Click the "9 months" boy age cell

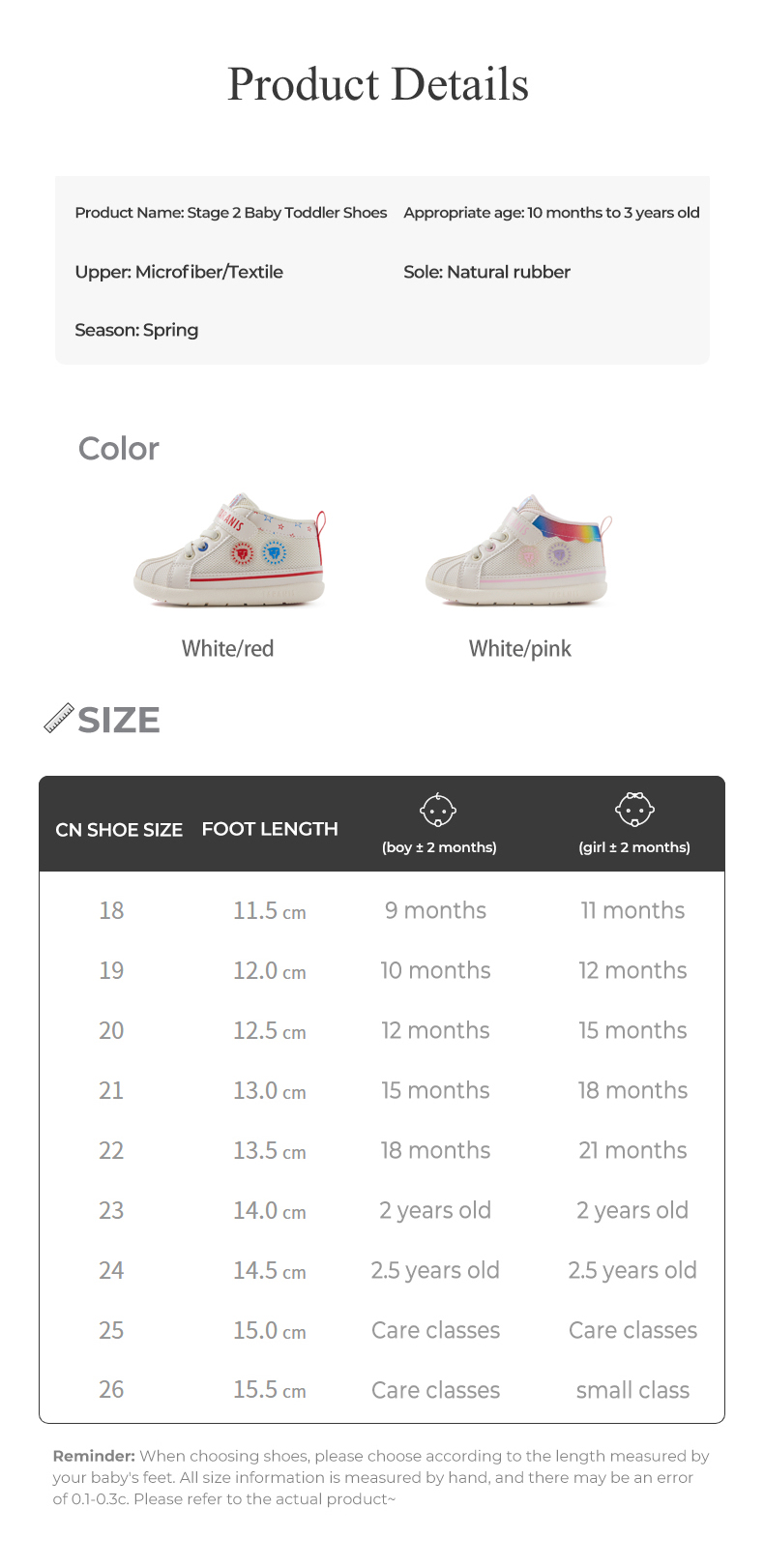click(435, 910)
